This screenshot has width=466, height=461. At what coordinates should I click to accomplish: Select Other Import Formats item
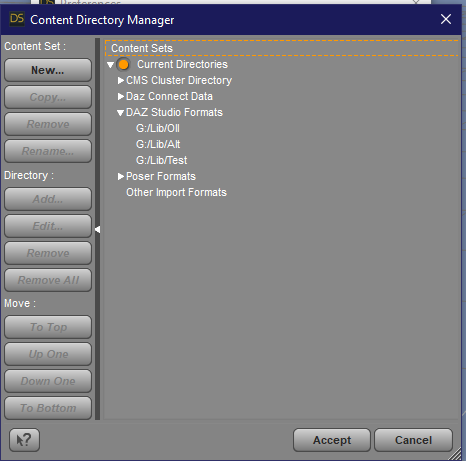coord(176,192)
